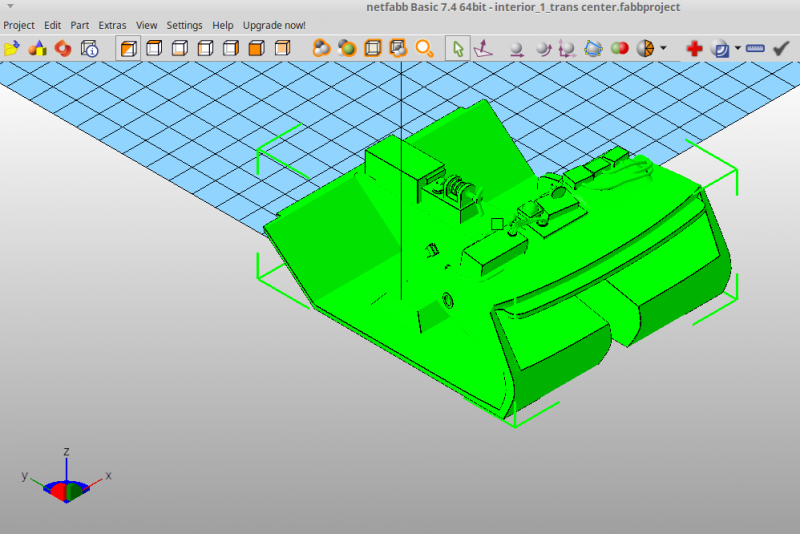Click the triangulated sphere mesh icon
Viewport: 800px width, 534px height.
645,48
